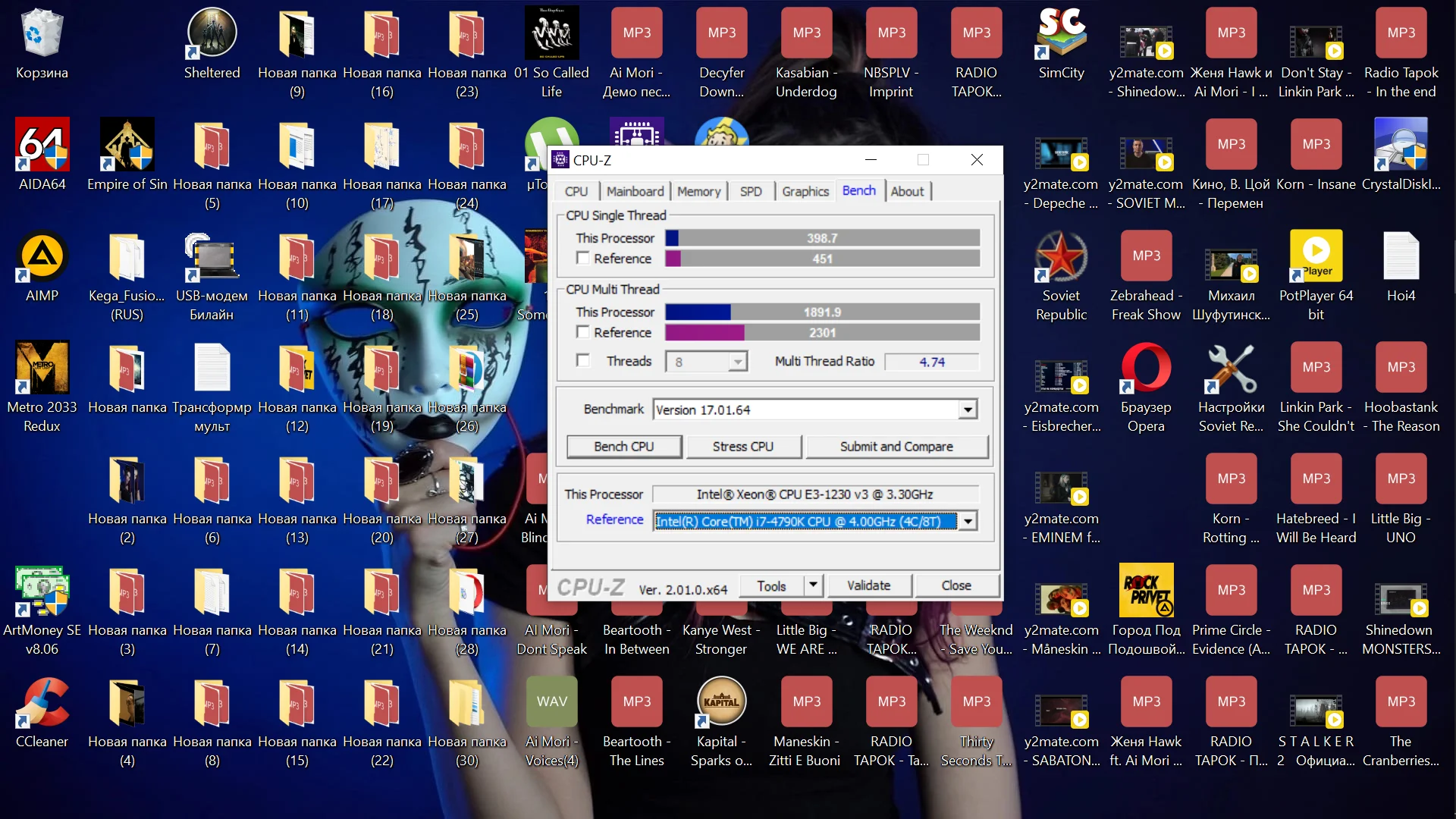Click the multi thread This Processor bar
1456x819 pixels.
pyautogui.click(x=822, y=312)
